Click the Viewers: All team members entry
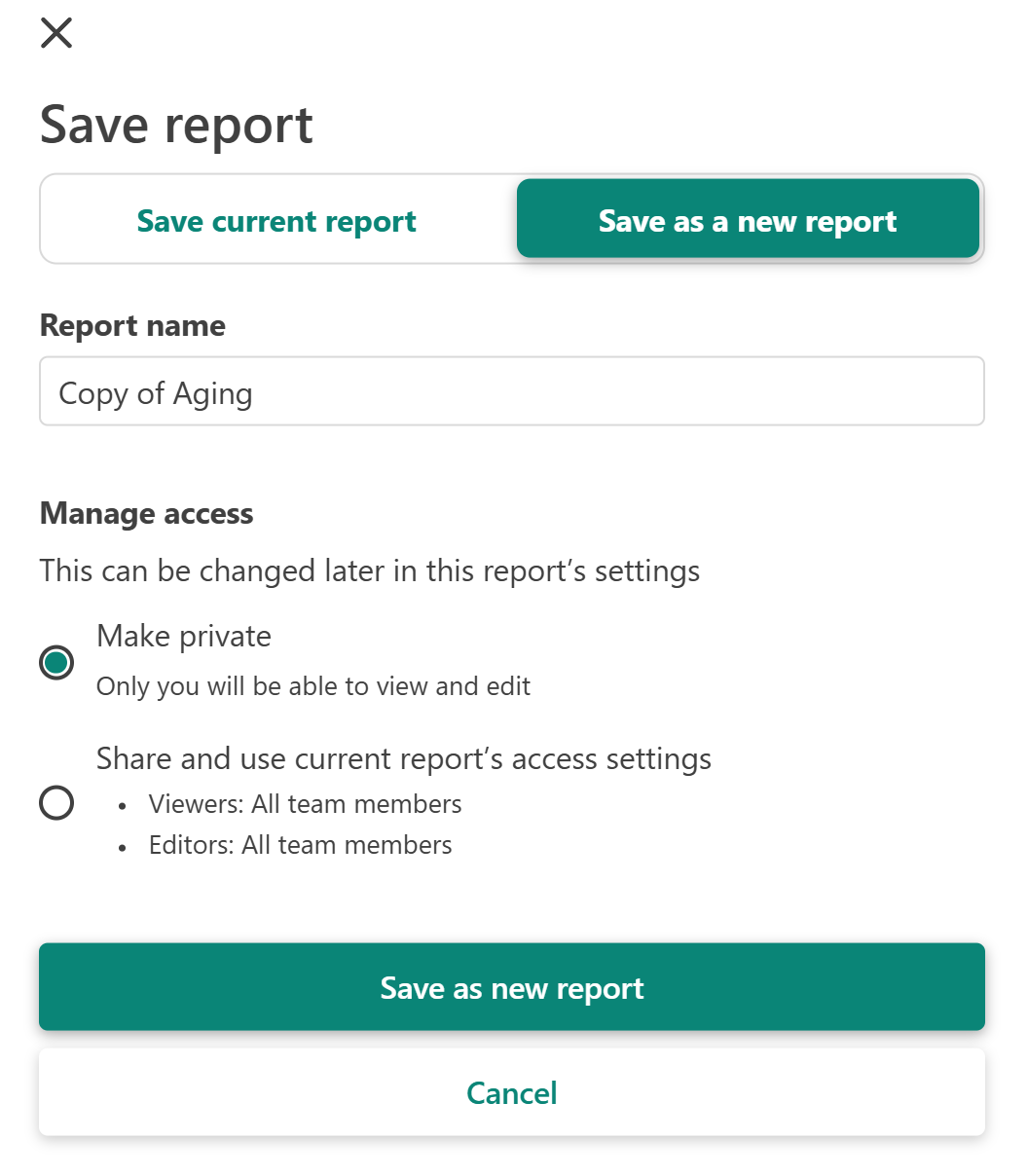Viewport: 1028px width, 1176px height. pyautogui.click(x=305, y=804)
